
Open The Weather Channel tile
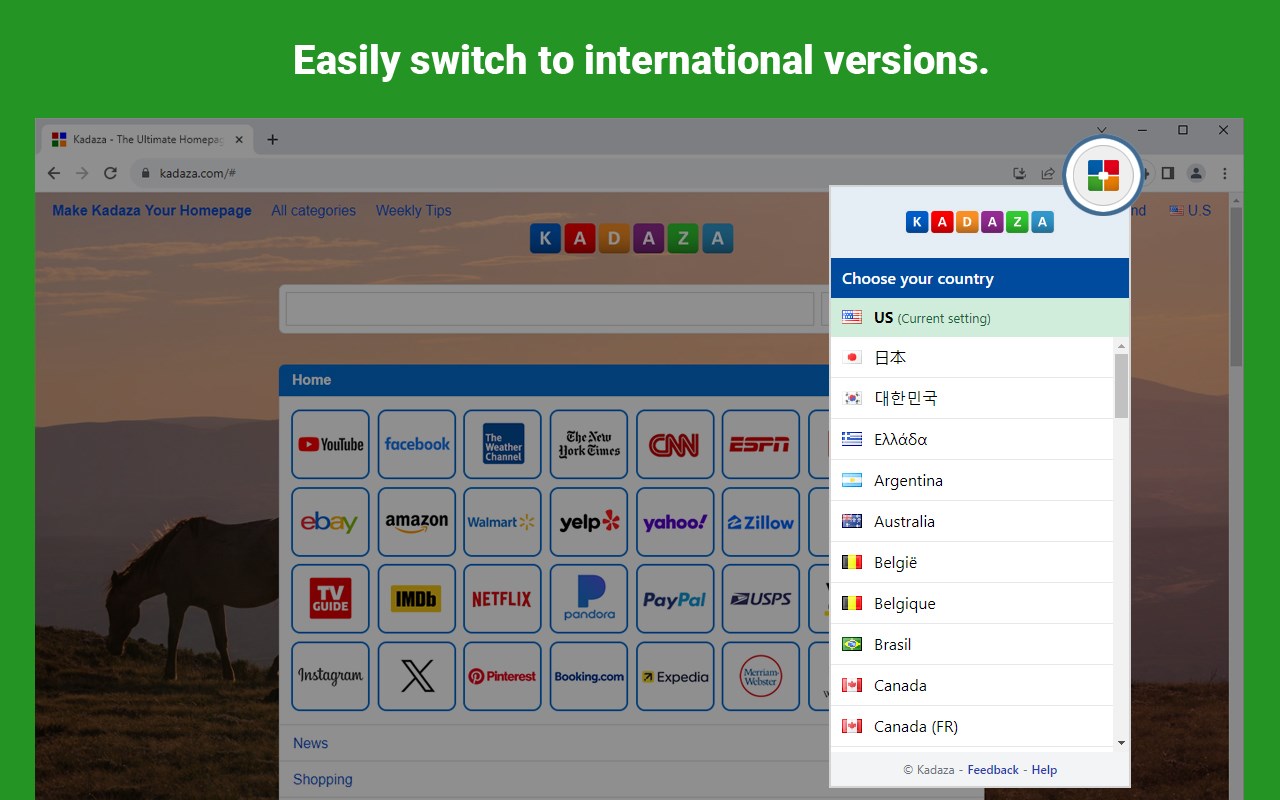[x=502, y=444]
